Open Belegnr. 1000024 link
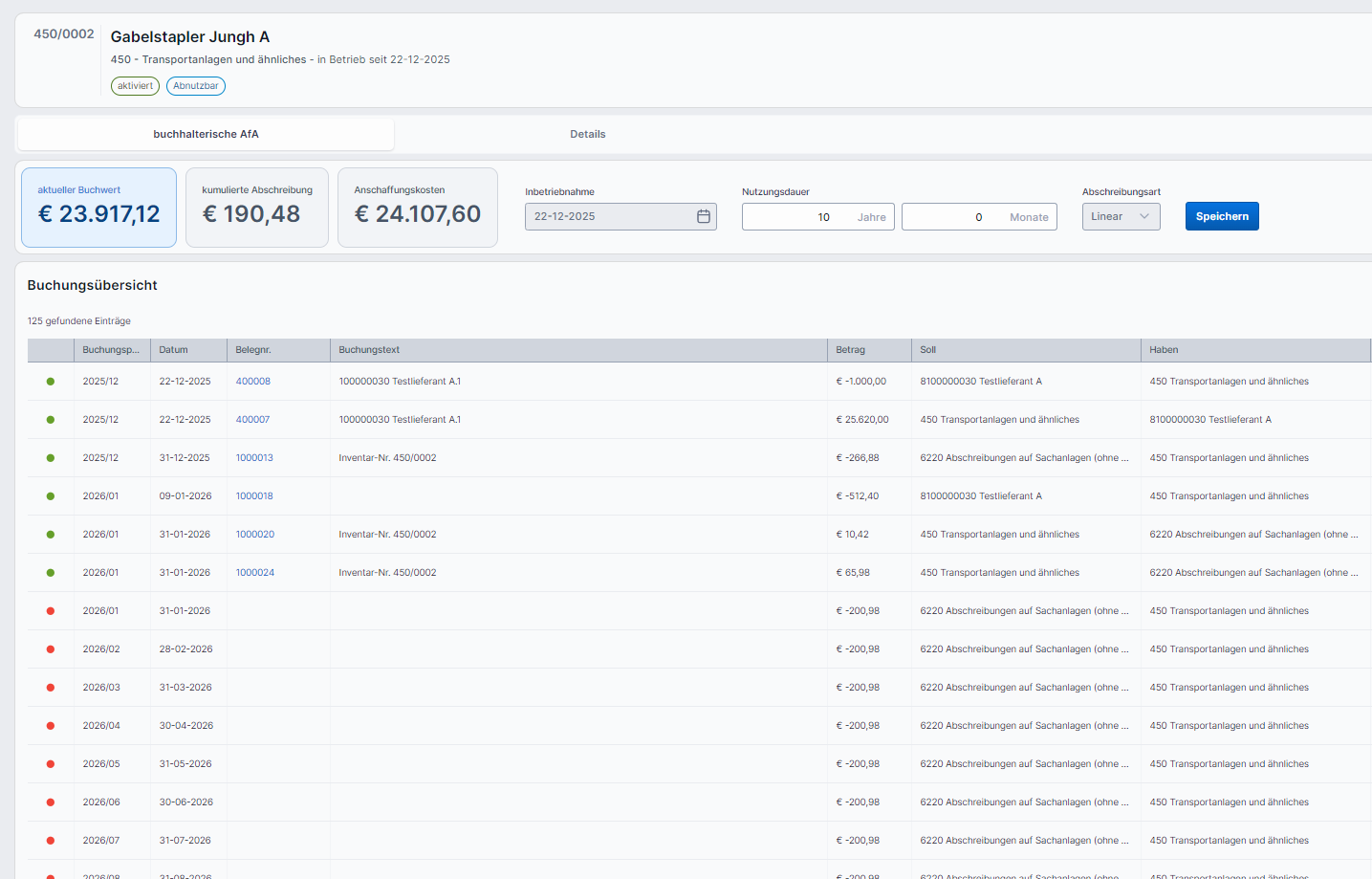Image resolution: width=1372 pixels, height=879 pixels. pyautogui.click(x=255, y=573)
